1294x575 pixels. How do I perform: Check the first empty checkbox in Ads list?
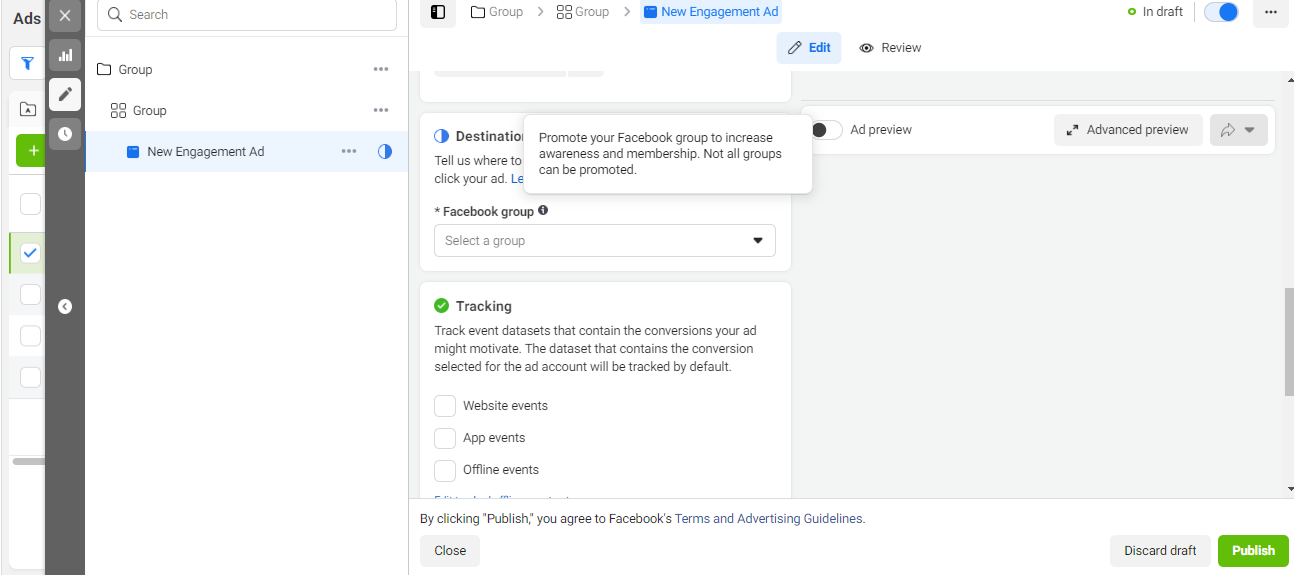(x=30, y=204)
